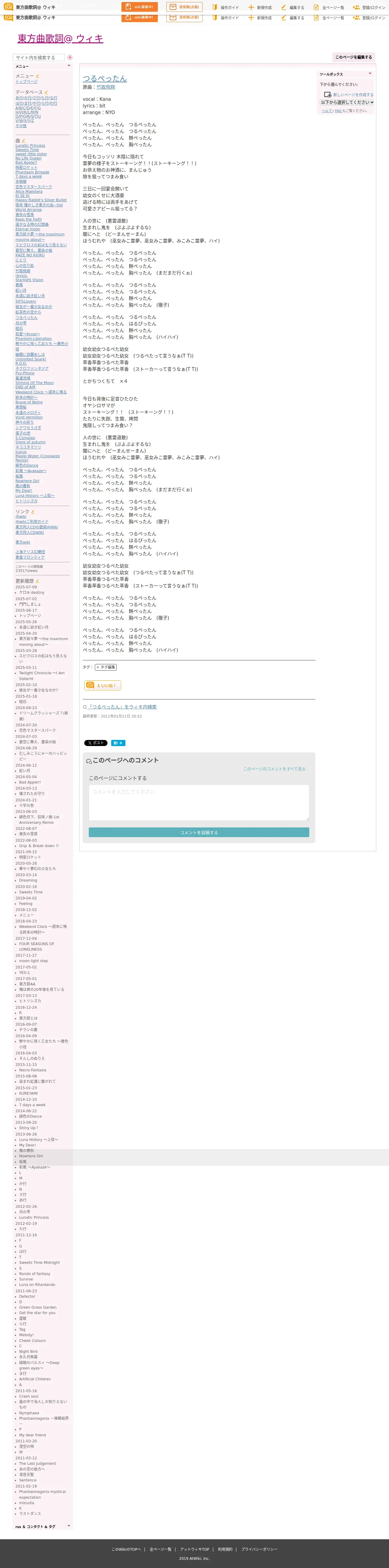Open Signs of autumn song link
Viewport: 389px width, 1568px height.
[31, 442]
